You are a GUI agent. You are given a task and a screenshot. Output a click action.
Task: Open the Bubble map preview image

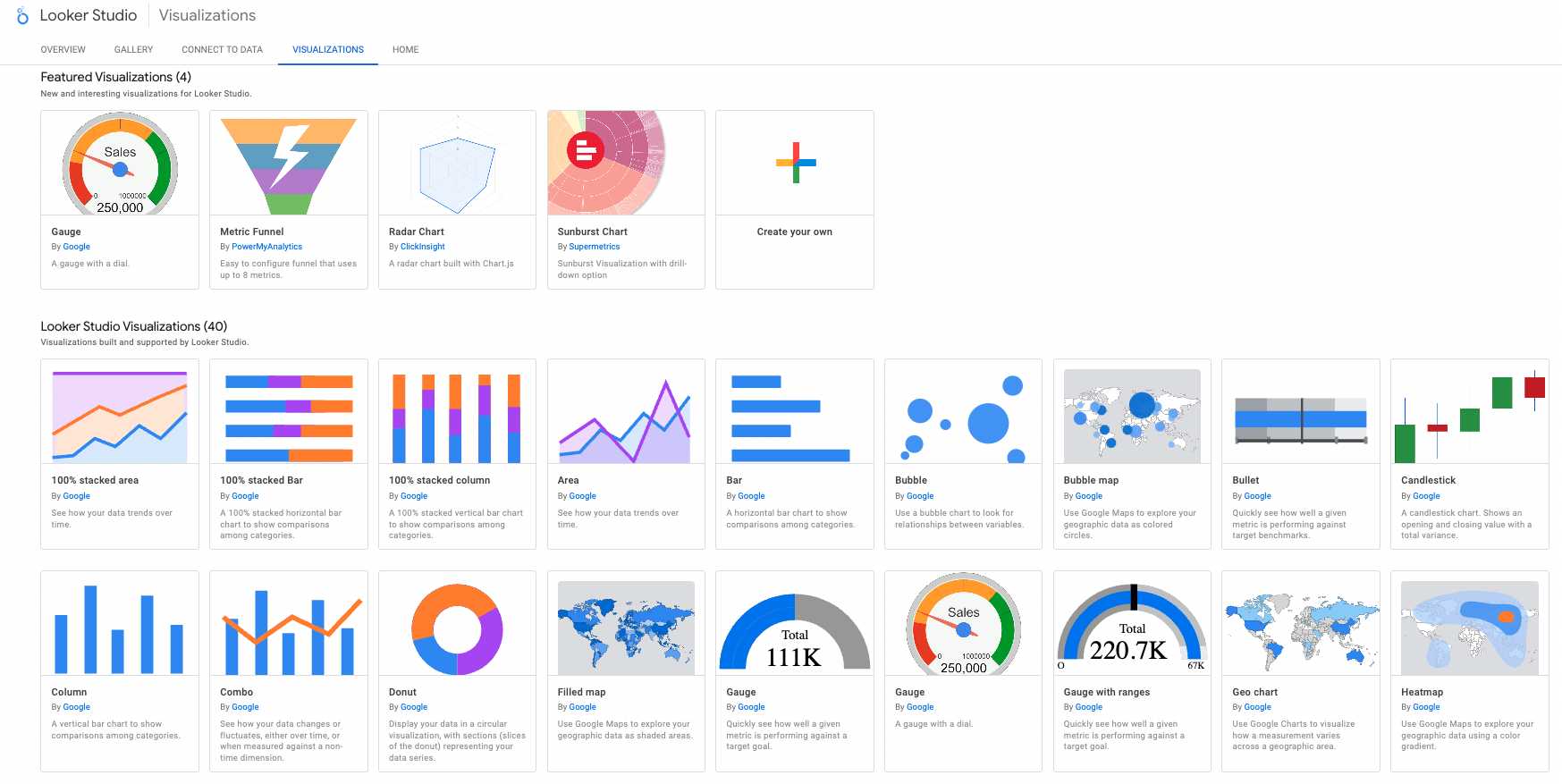tap(1132, 416)
